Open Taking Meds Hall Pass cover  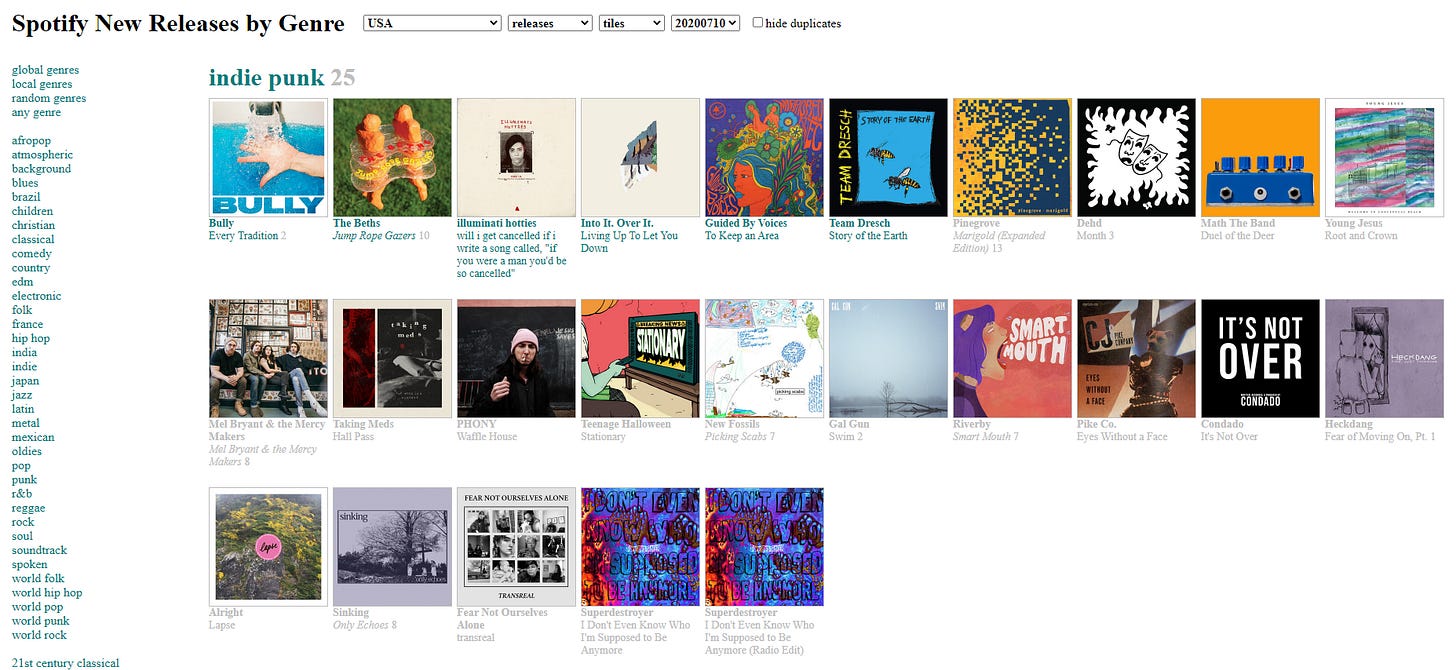(x=392, y=358)
